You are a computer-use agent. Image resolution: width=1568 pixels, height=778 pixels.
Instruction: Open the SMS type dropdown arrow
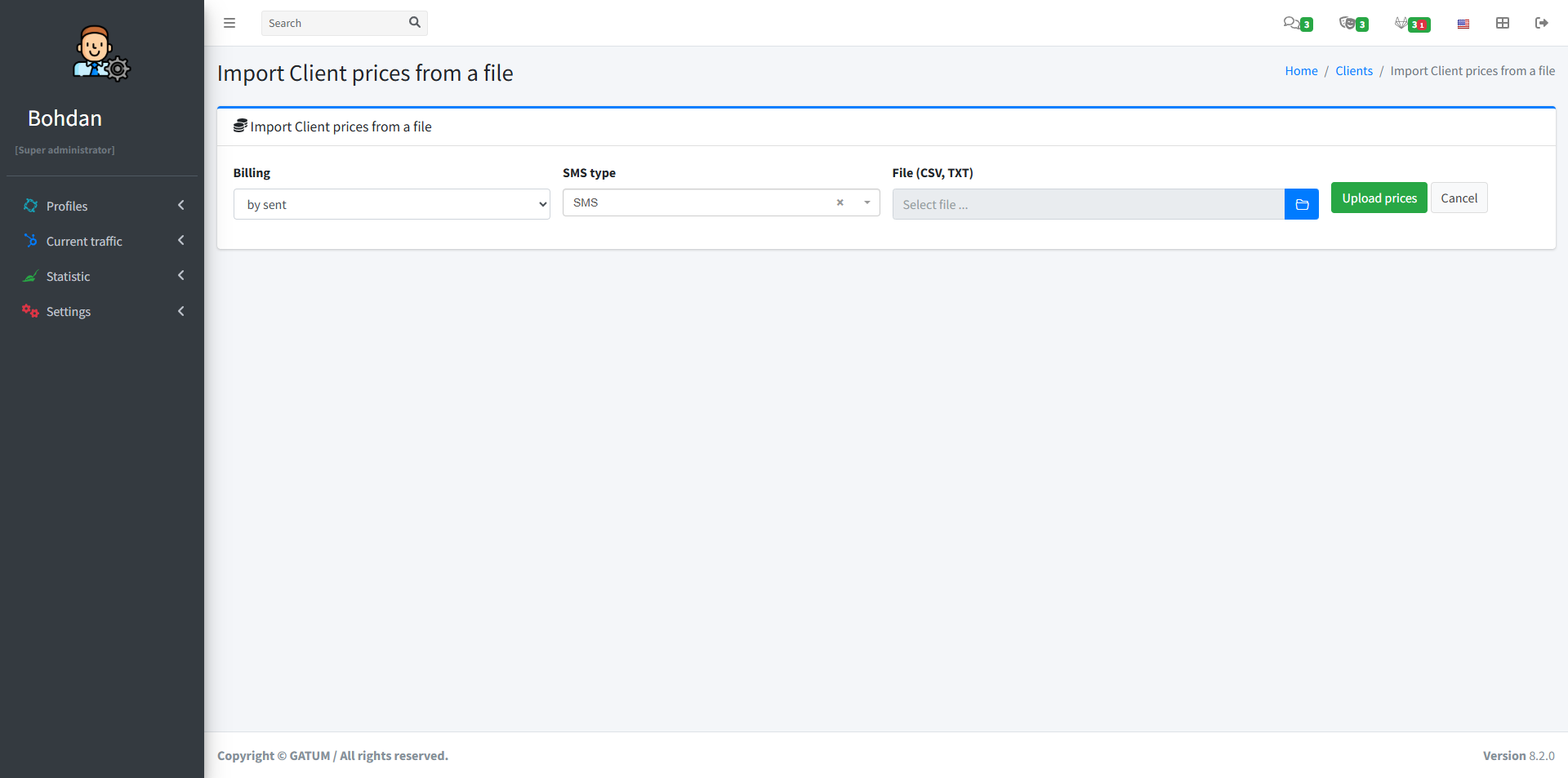pos(866,202)
